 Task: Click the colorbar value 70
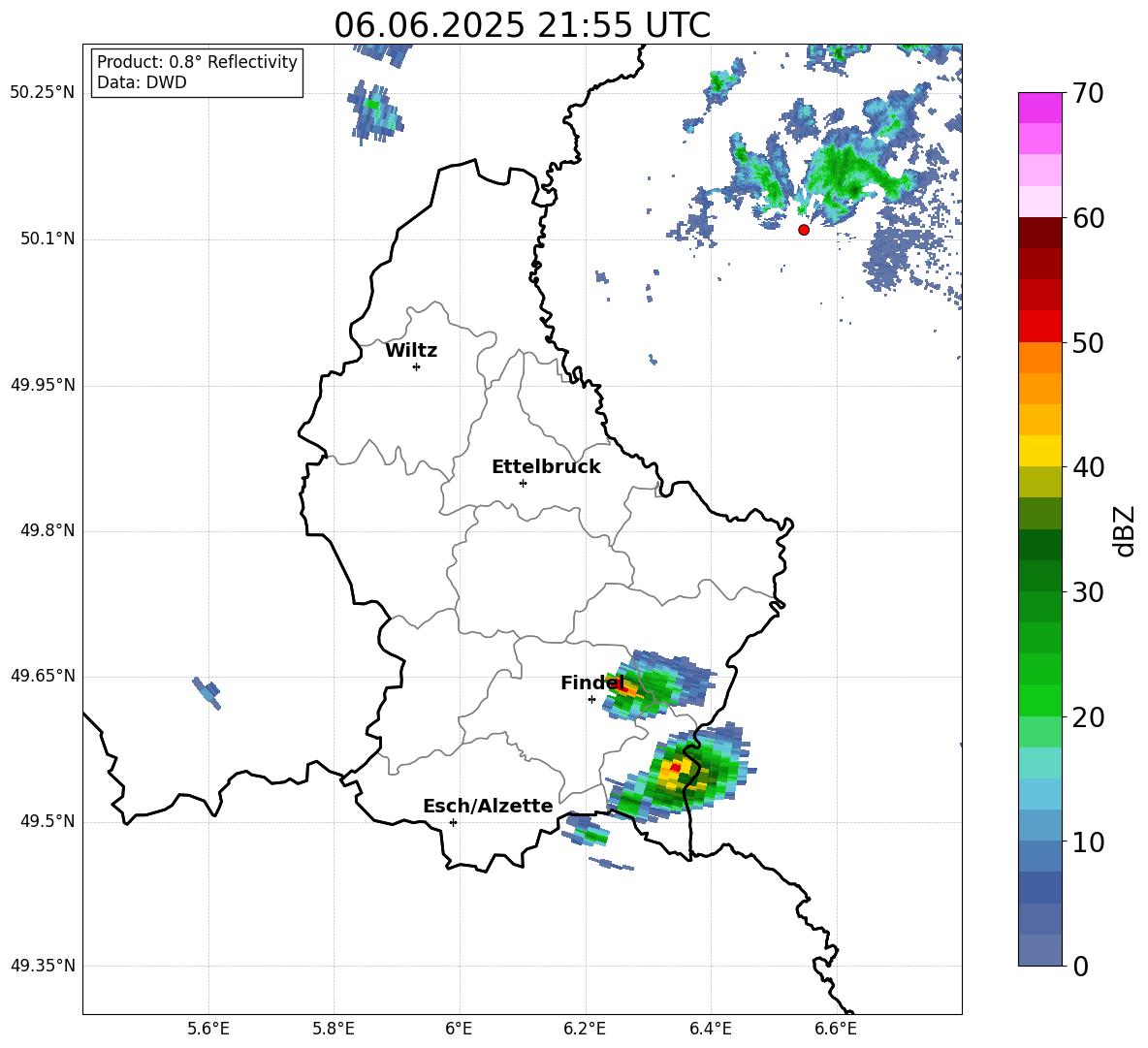tap(1088, 93)
